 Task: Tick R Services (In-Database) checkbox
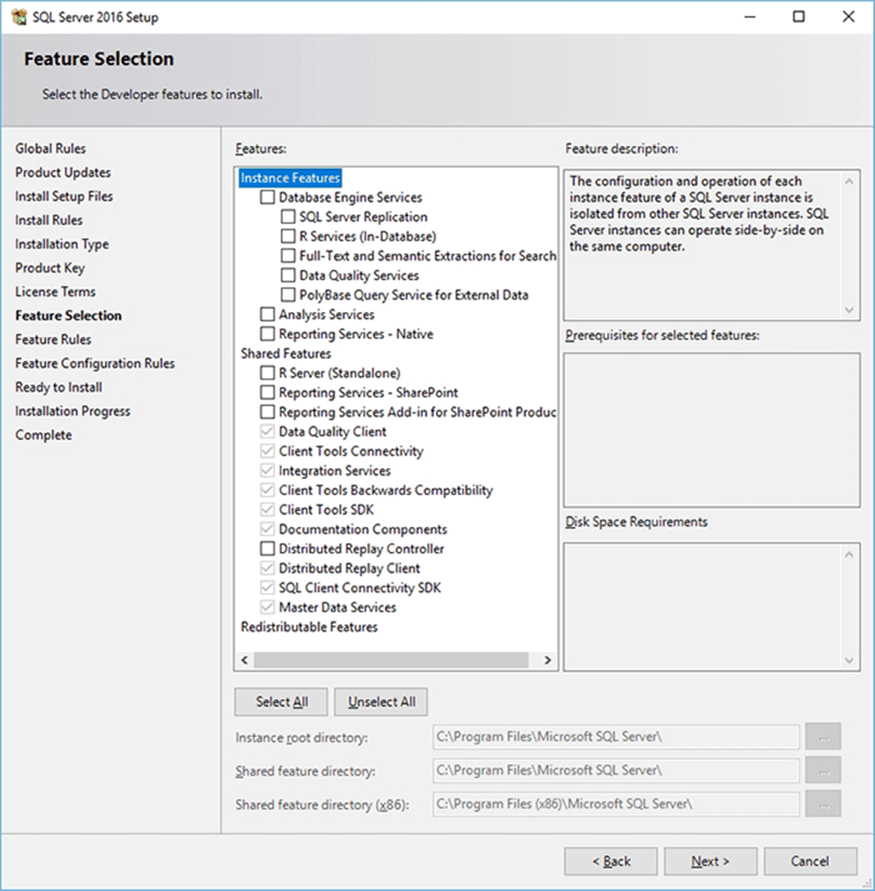coord(288,236)
